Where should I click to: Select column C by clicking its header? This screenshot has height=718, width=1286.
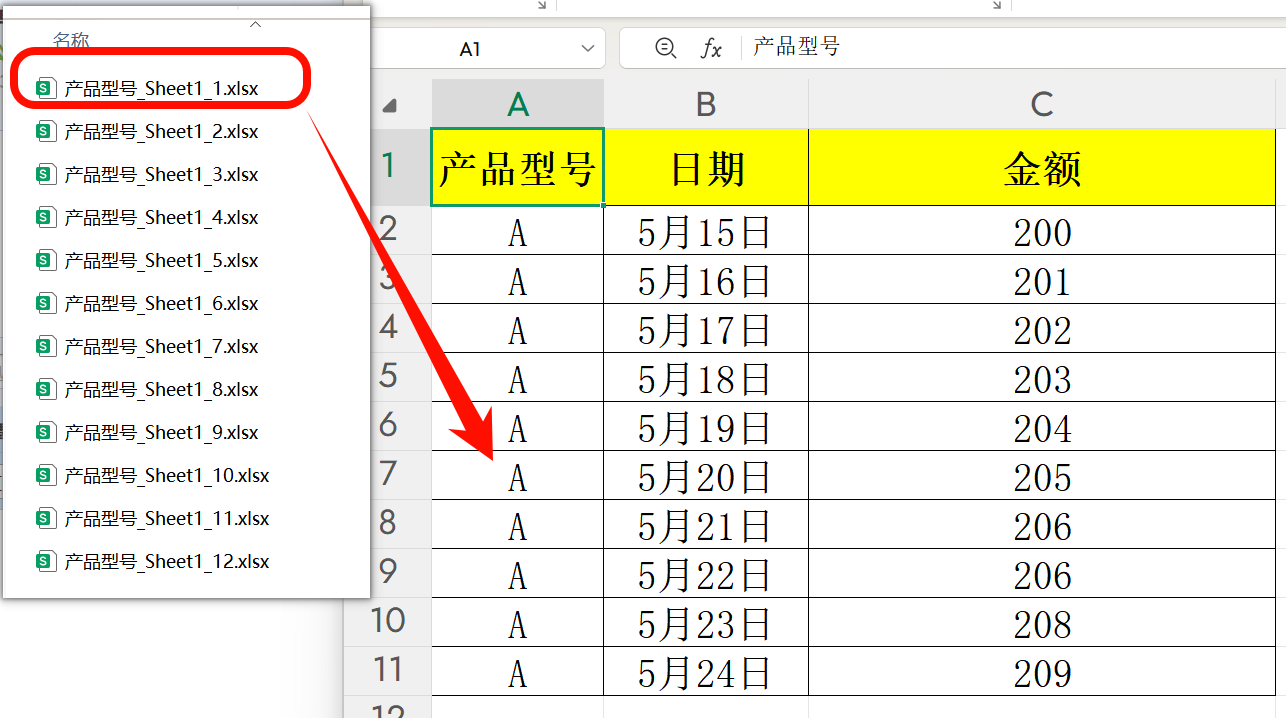click(1042, 102)
